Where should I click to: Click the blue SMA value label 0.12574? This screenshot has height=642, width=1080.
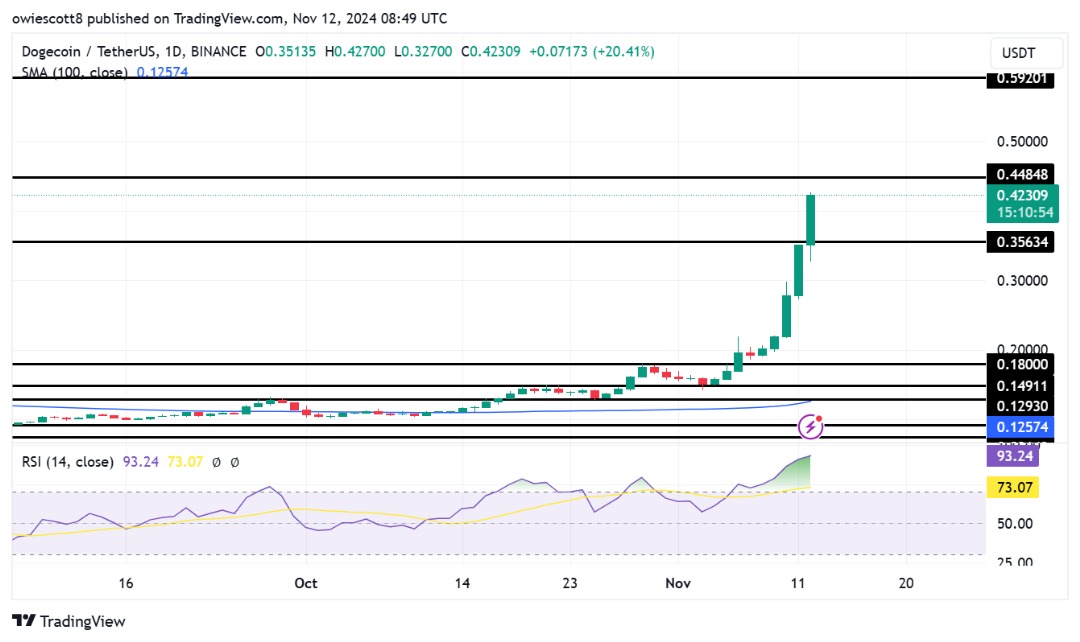(x=1019, y=427)
